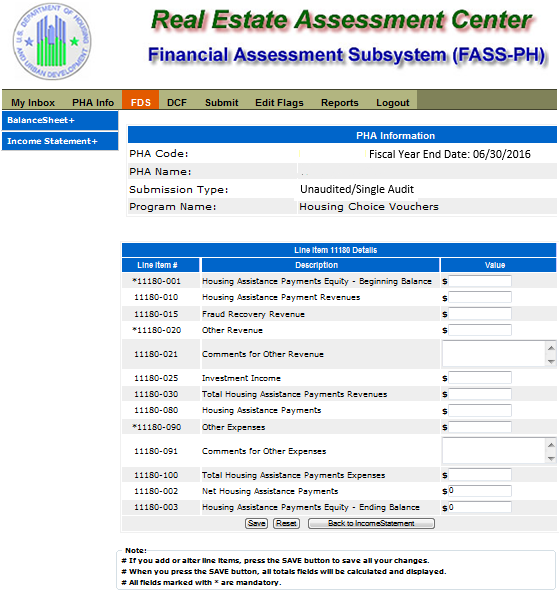559x595 pixels.
Task: Click the Line Item 11180 Details header
Action: point(339,250)
